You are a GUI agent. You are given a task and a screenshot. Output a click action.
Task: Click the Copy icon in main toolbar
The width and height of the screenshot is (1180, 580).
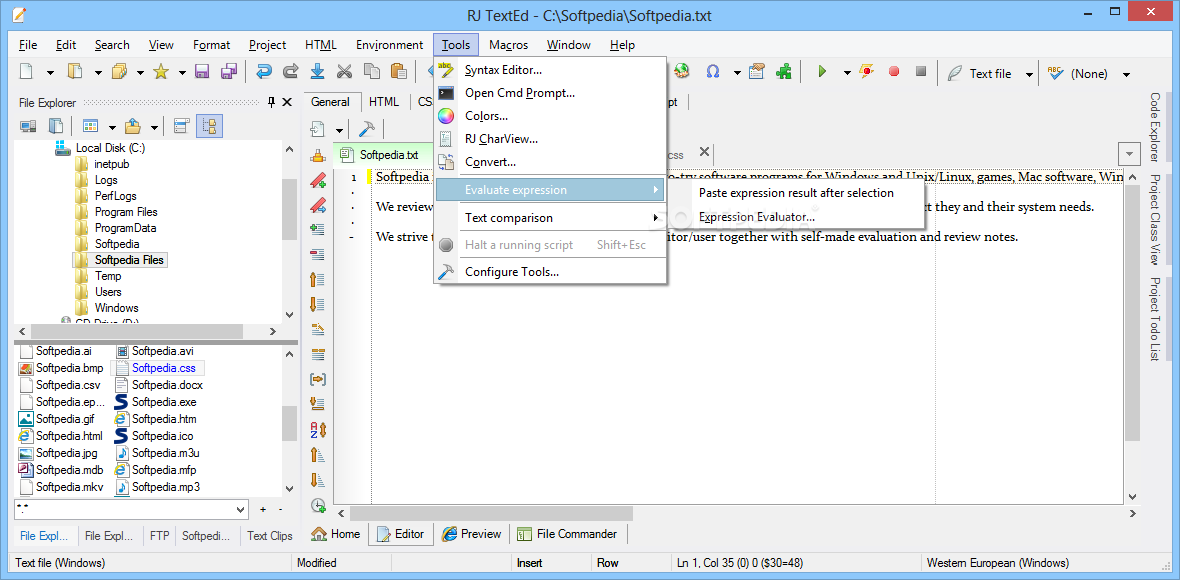point(372,72)
